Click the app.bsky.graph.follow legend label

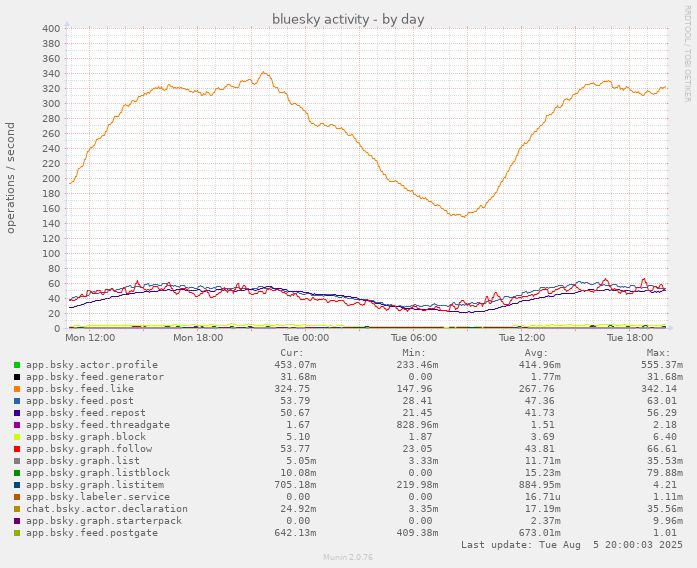tap(89, 449)
